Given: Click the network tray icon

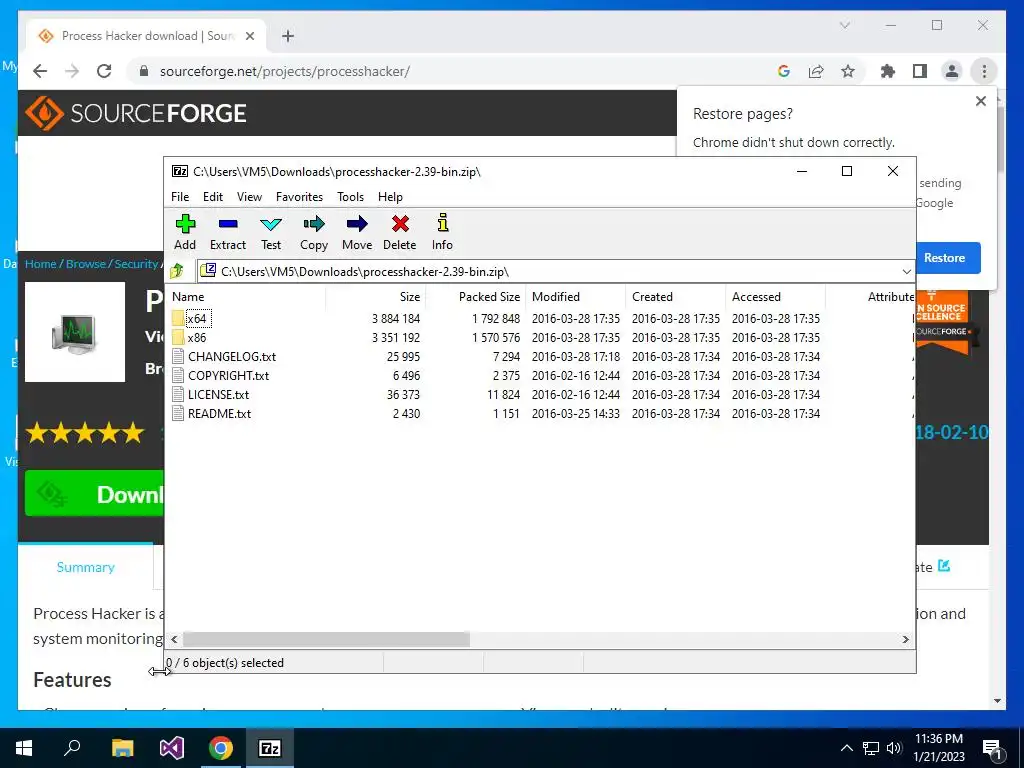Looking at the screenshot, I should [x=871, y=748].
